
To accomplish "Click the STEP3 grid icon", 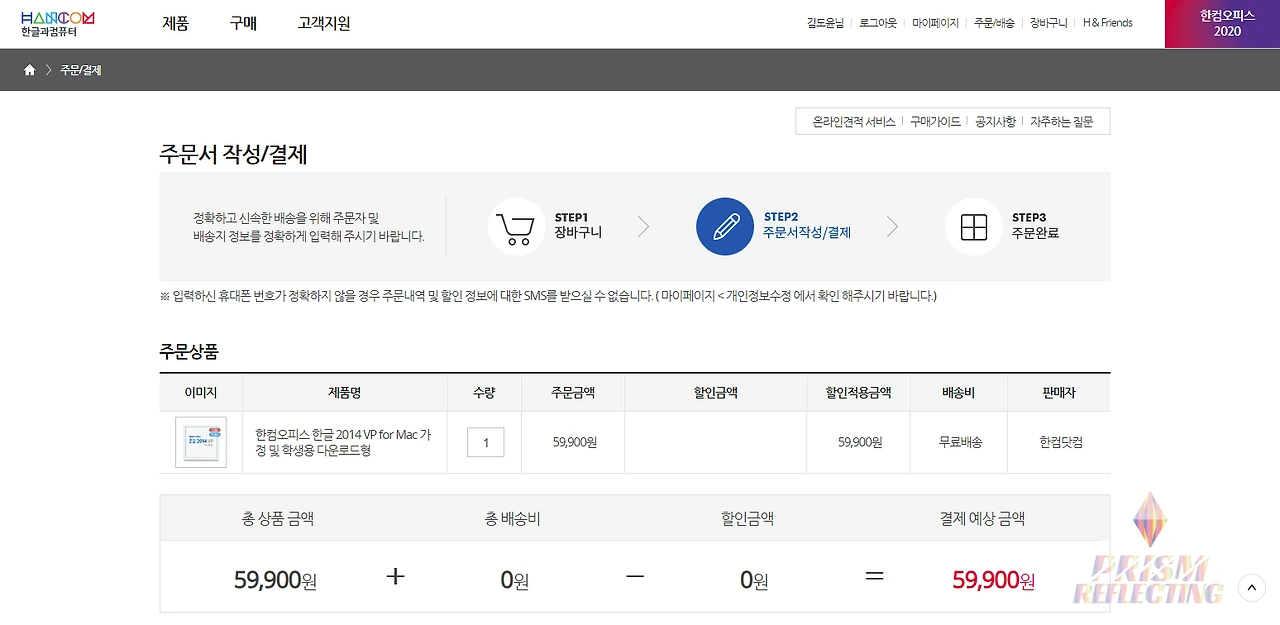I will point(973,227).
